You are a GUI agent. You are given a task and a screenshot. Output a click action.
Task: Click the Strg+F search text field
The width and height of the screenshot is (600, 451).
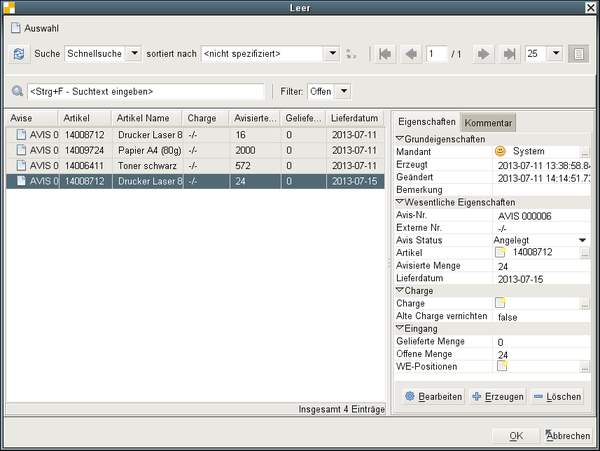pyautogui.click(x=145, y=91)
